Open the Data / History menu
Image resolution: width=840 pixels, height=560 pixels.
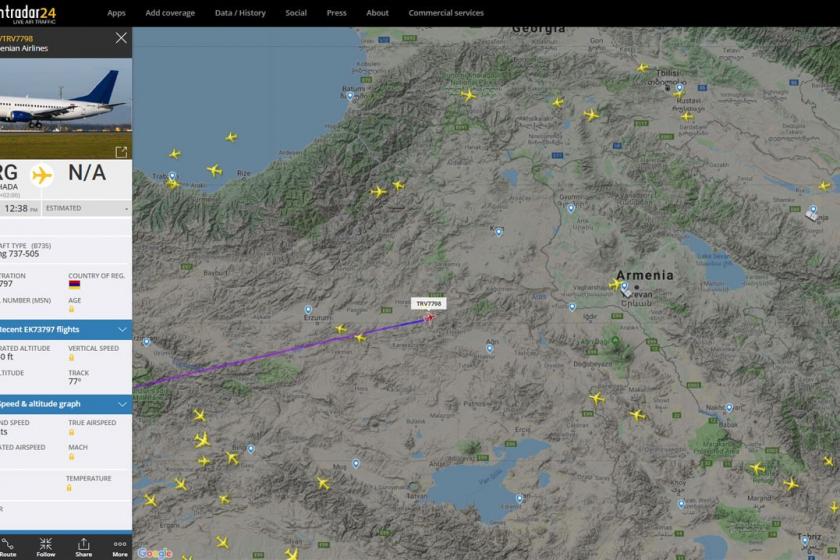pyautogui.click(x=240, y=13)
